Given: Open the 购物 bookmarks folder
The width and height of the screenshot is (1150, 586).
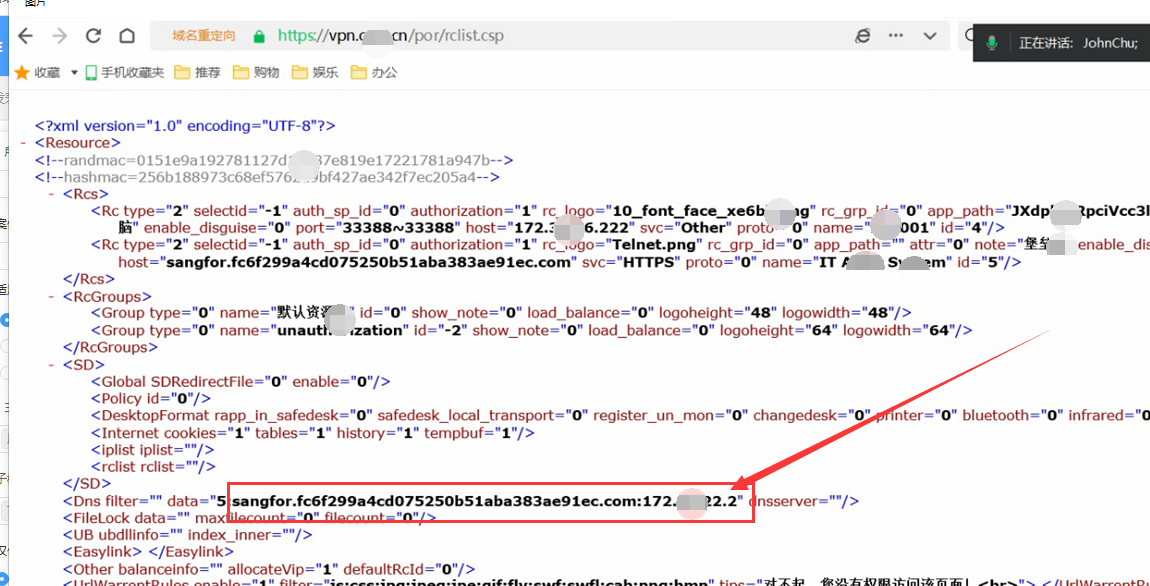Looking at the screenshot, I should [256, 72].
